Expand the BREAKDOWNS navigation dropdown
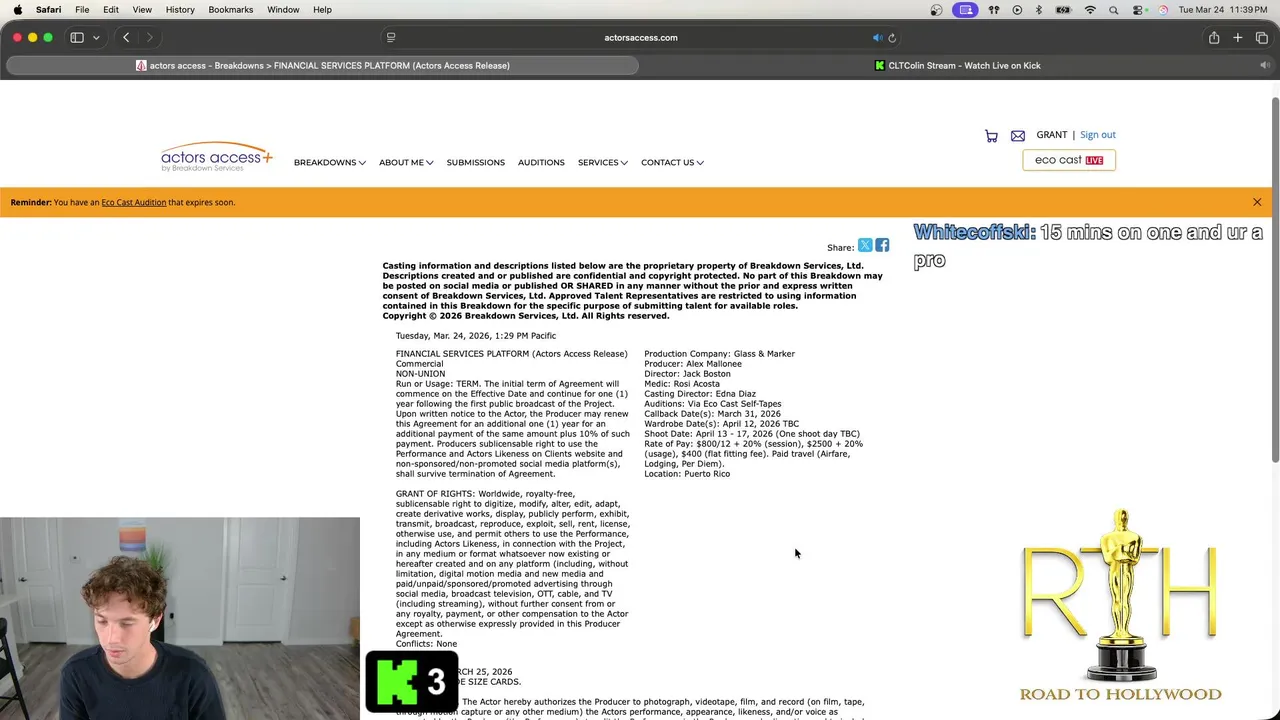Viewport: 1280px width, 720px height. (x=329, y=163)
